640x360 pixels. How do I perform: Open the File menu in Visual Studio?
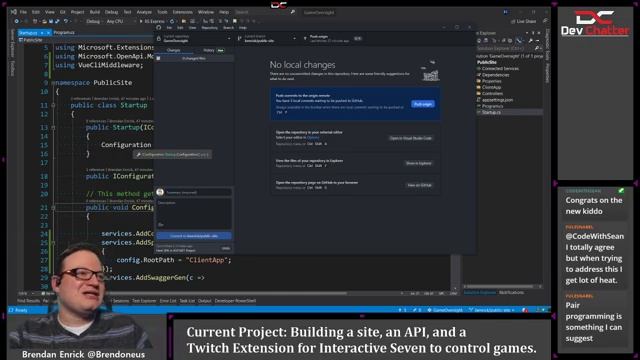pyautogui.click(x=23, y=12)
